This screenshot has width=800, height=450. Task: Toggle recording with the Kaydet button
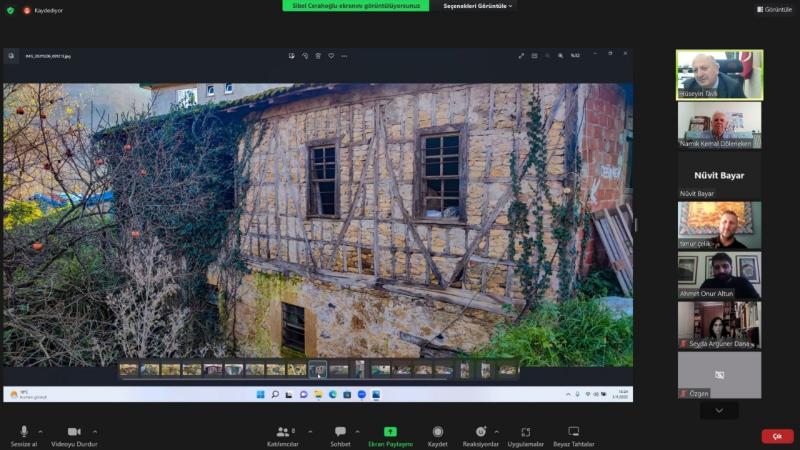point(437,434)
